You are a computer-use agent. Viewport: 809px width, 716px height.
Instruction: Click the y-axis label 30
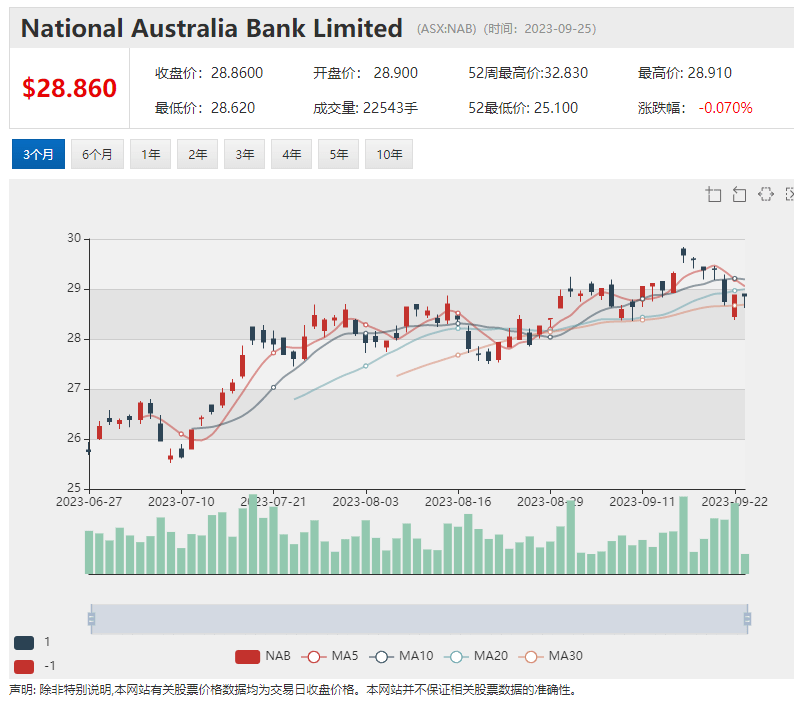click(74, 238)
